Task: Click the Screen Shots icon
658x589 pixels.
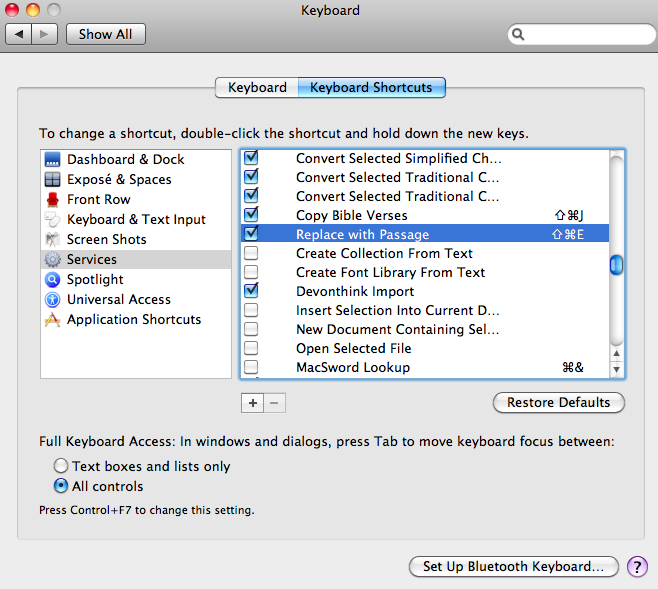Action: tap(52, 240)
